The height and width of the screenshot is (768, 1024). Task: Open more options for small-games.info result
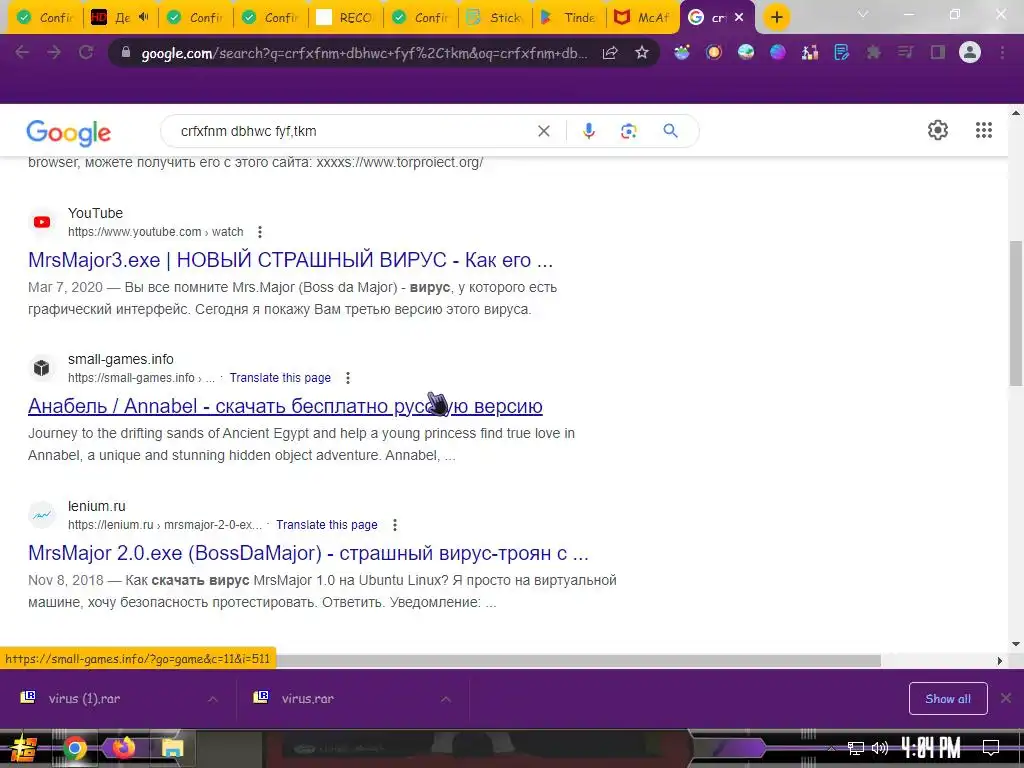(348, 378)
